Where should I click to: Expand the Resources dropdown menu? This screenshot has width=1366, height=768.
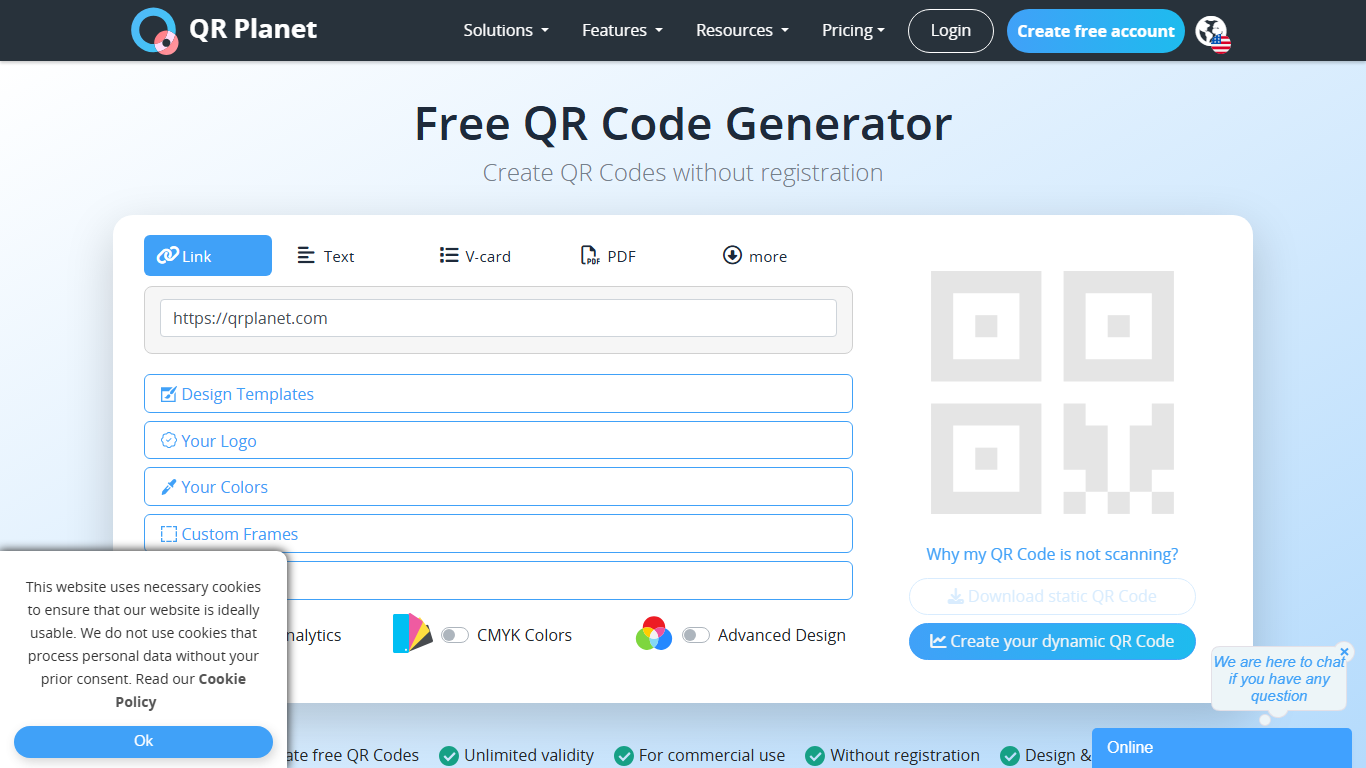tap(742, 30)
